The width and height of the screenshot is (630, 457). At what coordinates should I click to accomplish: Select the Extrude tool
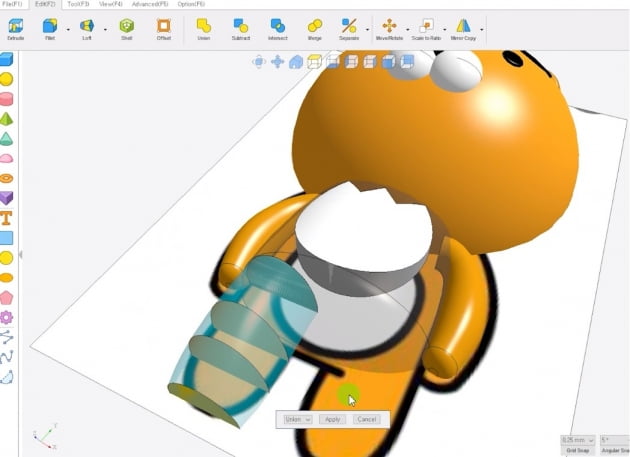point(16,29)
